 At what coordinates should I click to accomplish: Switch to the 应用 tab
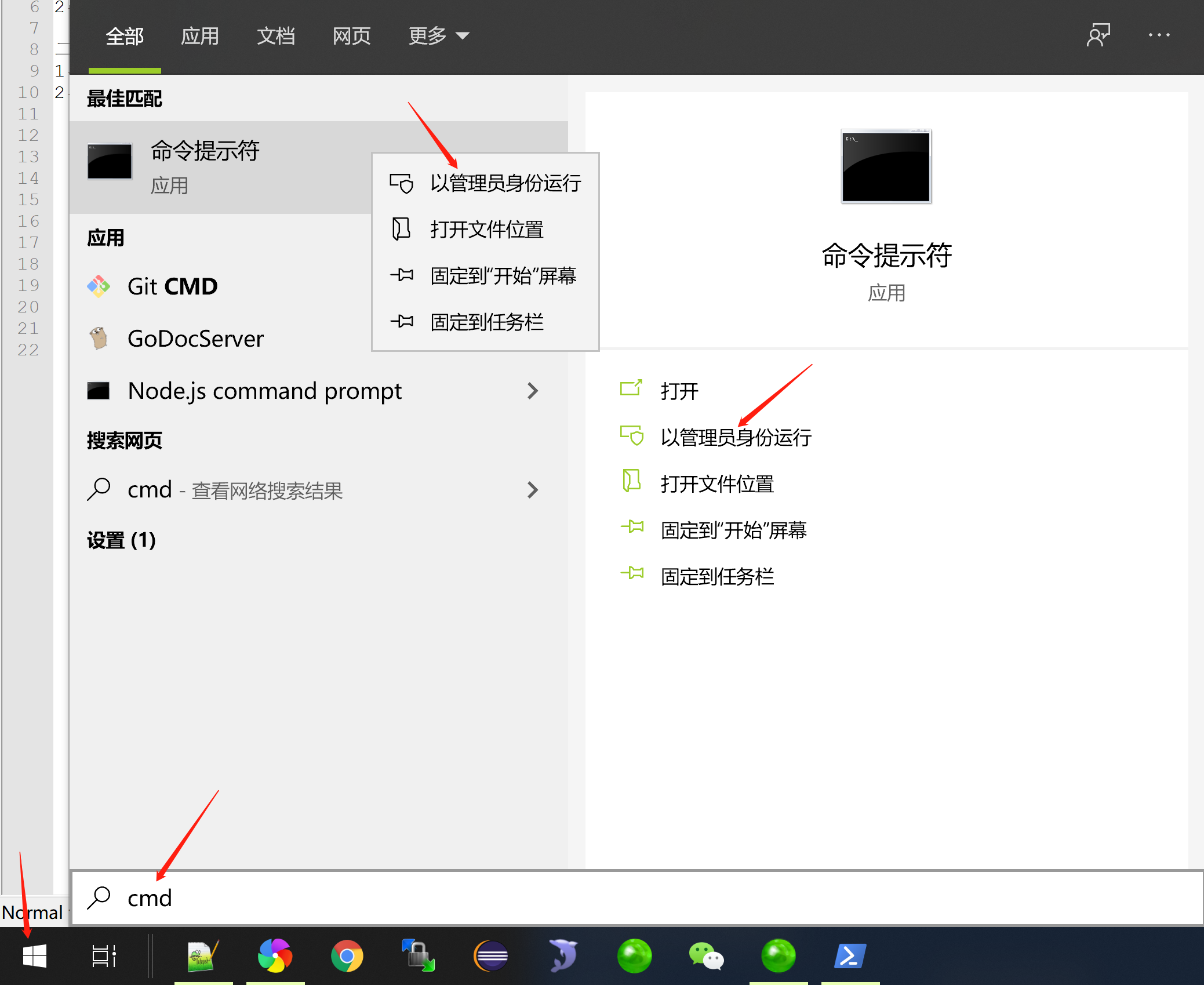tap(200, 36)
